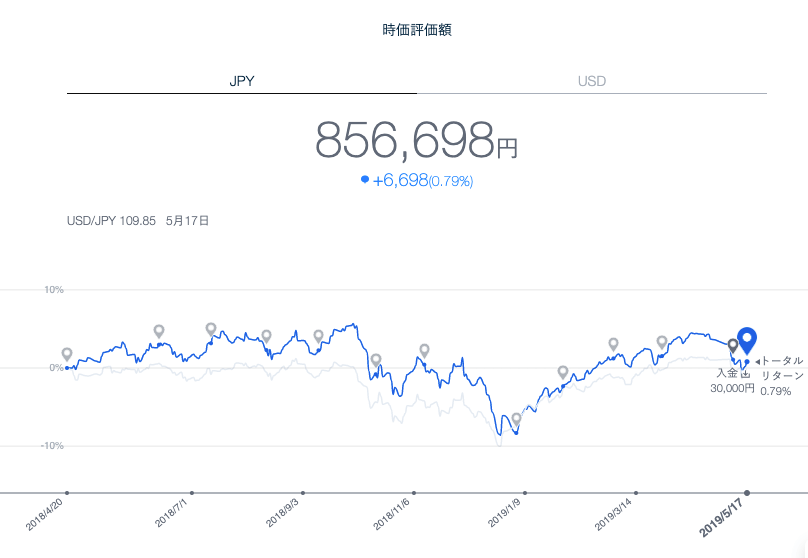The image size is (808, 558).
Task: Click the 2018/4/20 date label
Action: point(49,512)
